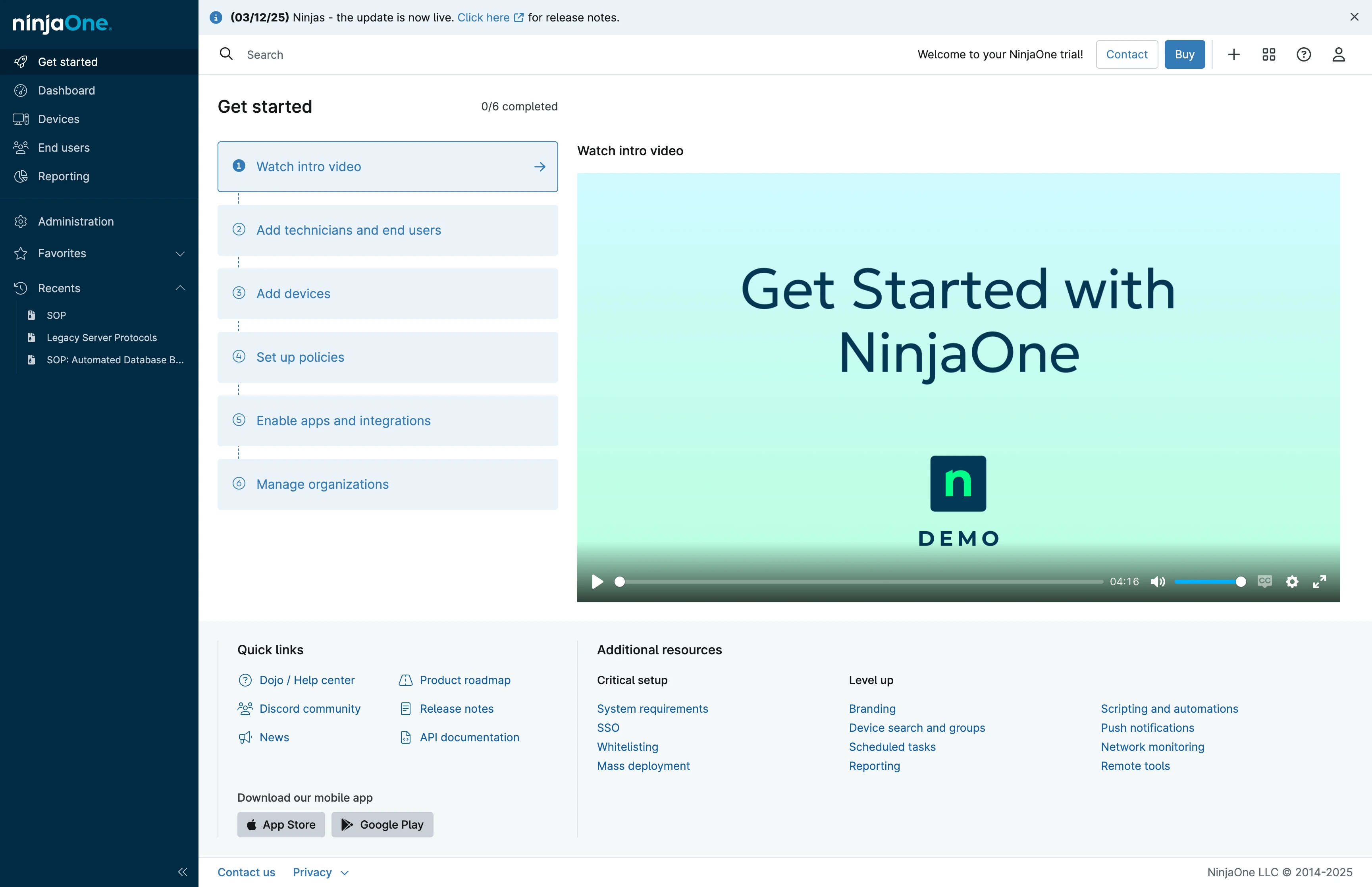Click the plus add icon in header
This screenshot has width=1372, height=887.
(x=1233, y=54)
